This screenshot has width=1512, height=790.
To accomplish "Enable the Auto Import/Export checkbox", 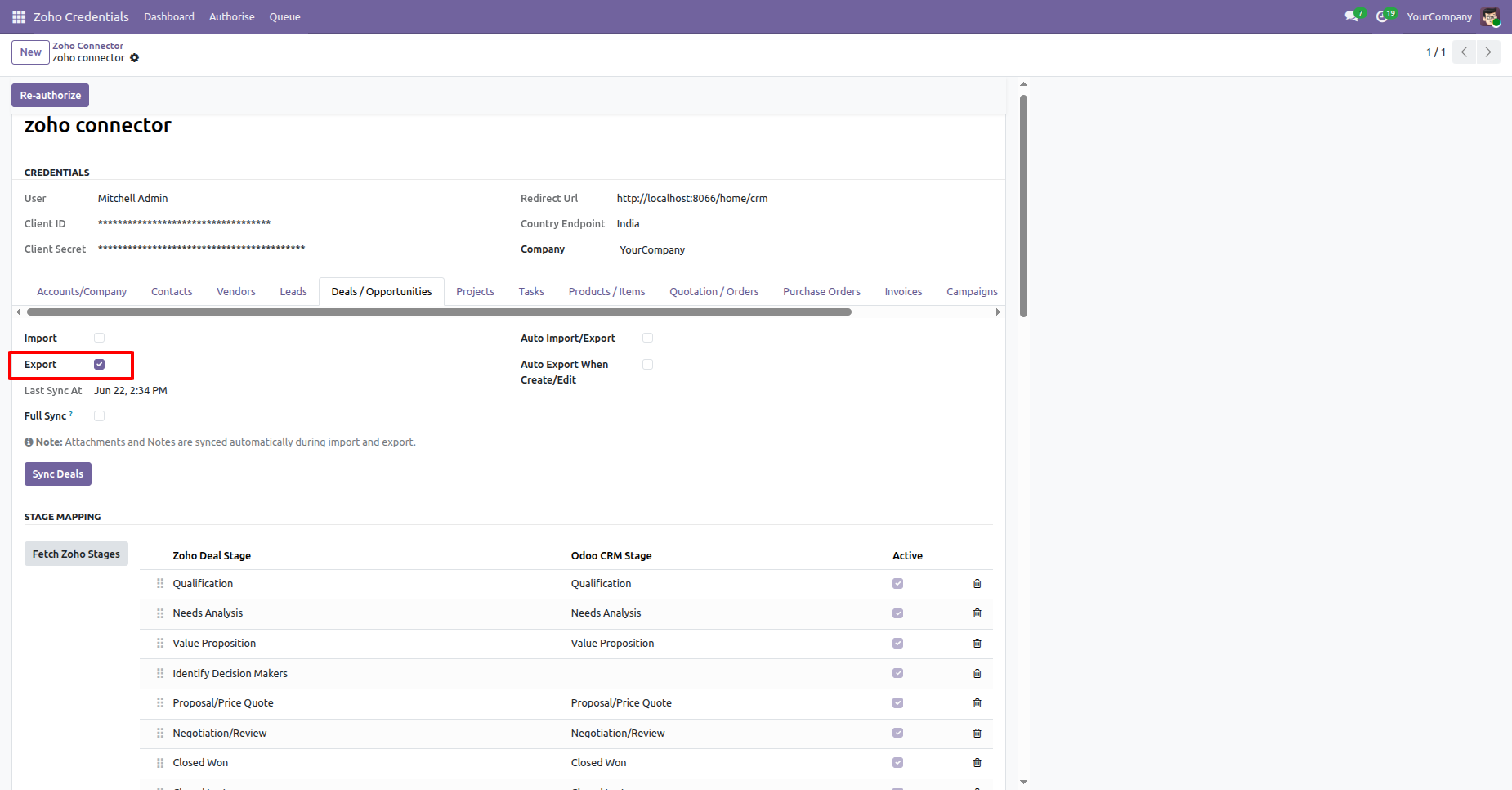I will [648, 338].
